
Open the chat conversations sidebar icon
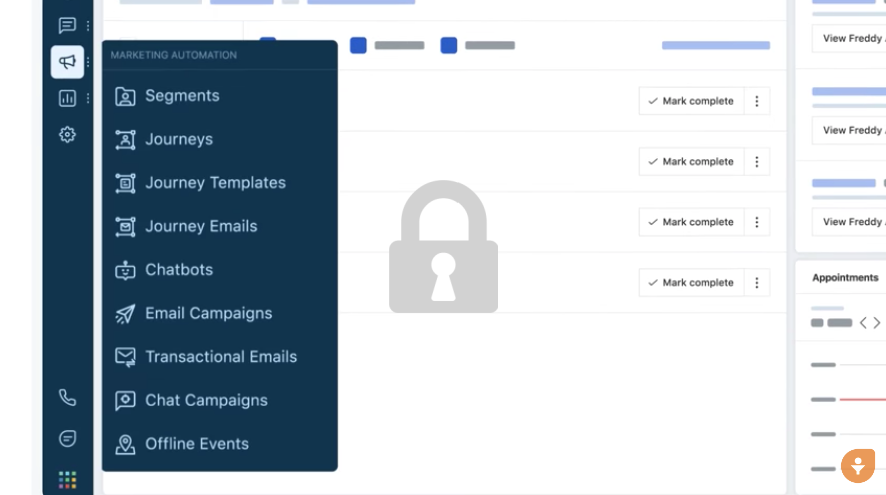pos(67,26)
